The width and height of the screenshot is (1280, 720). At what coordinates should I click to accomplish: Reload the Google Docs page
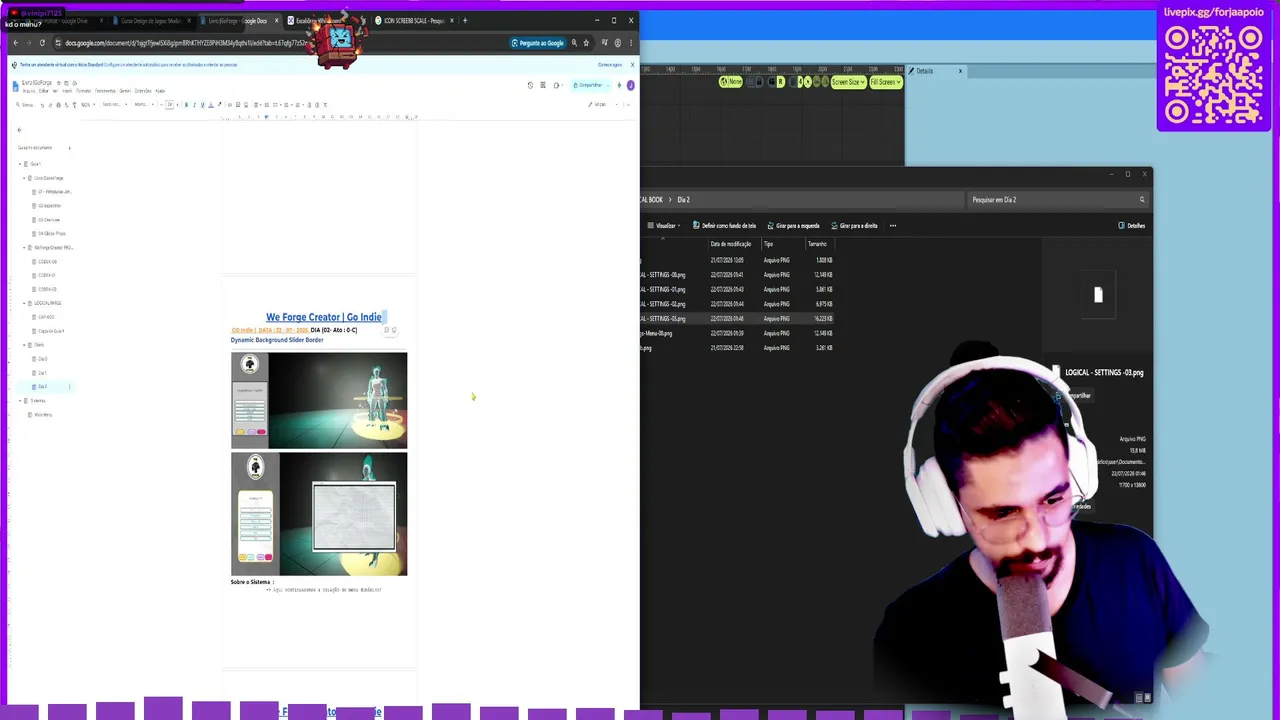[42, 43]
